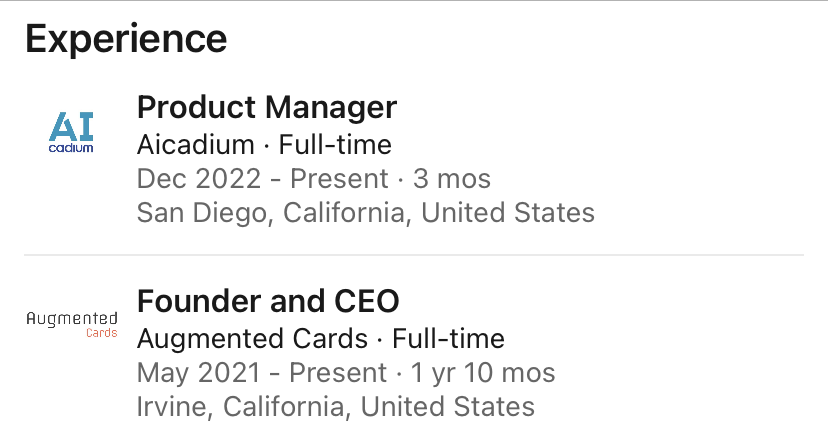
Task: Select Full-time label beside Augmented Cards
Action: pos(448,338)
